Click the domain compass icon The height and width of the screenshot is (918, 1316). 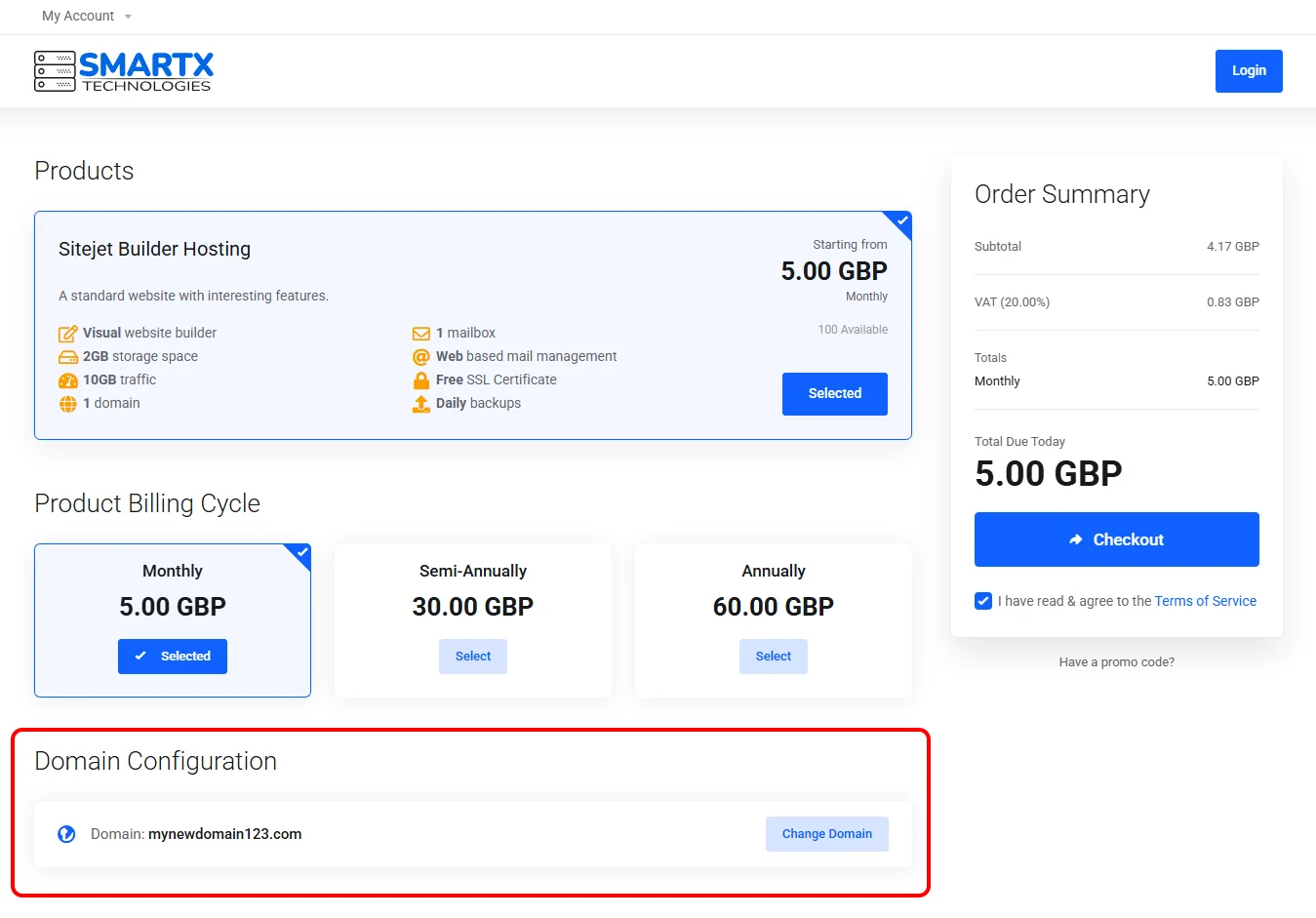66,834
